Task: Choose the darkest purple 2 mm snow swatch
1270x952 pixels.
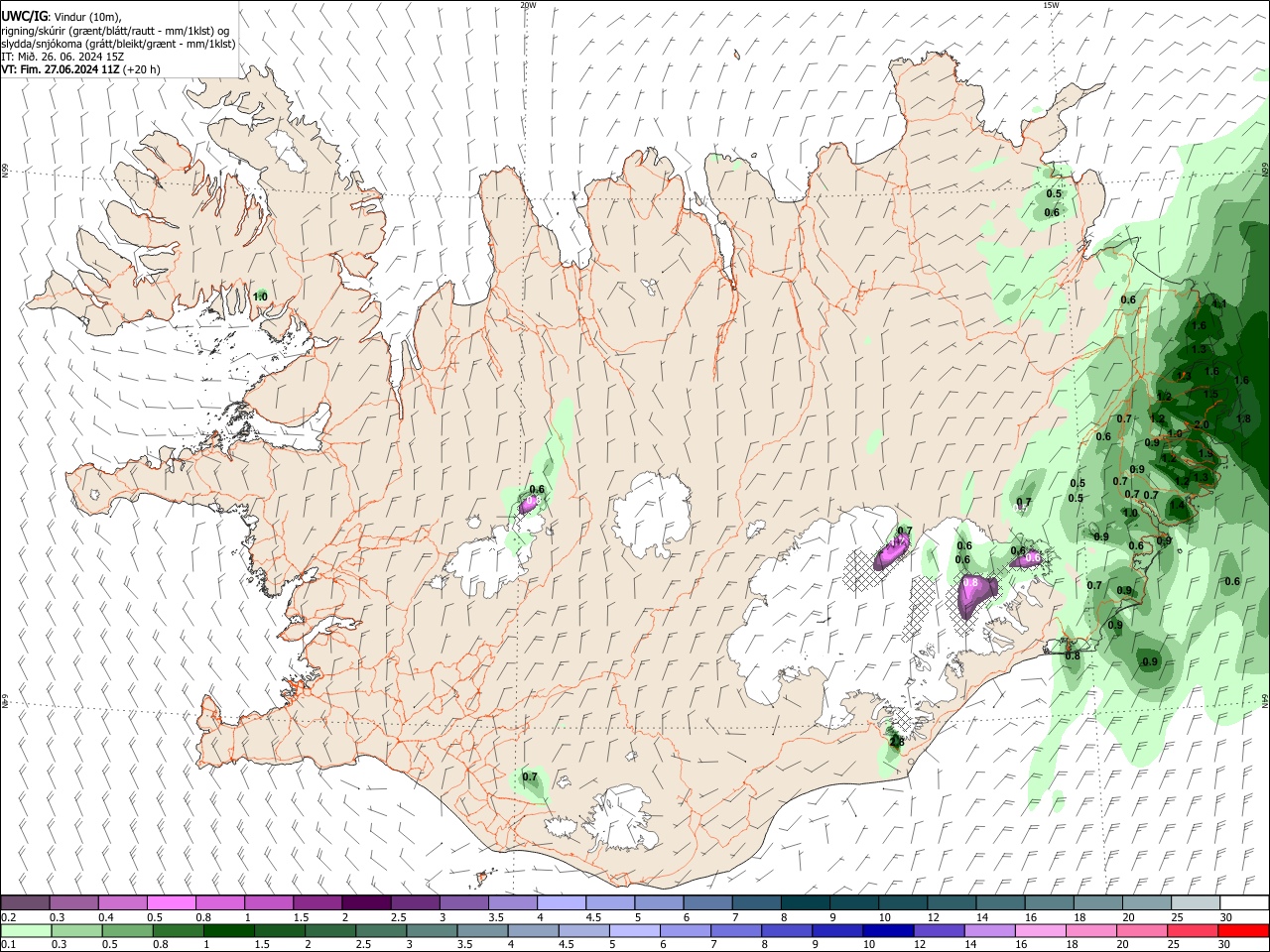Action: 366,902
